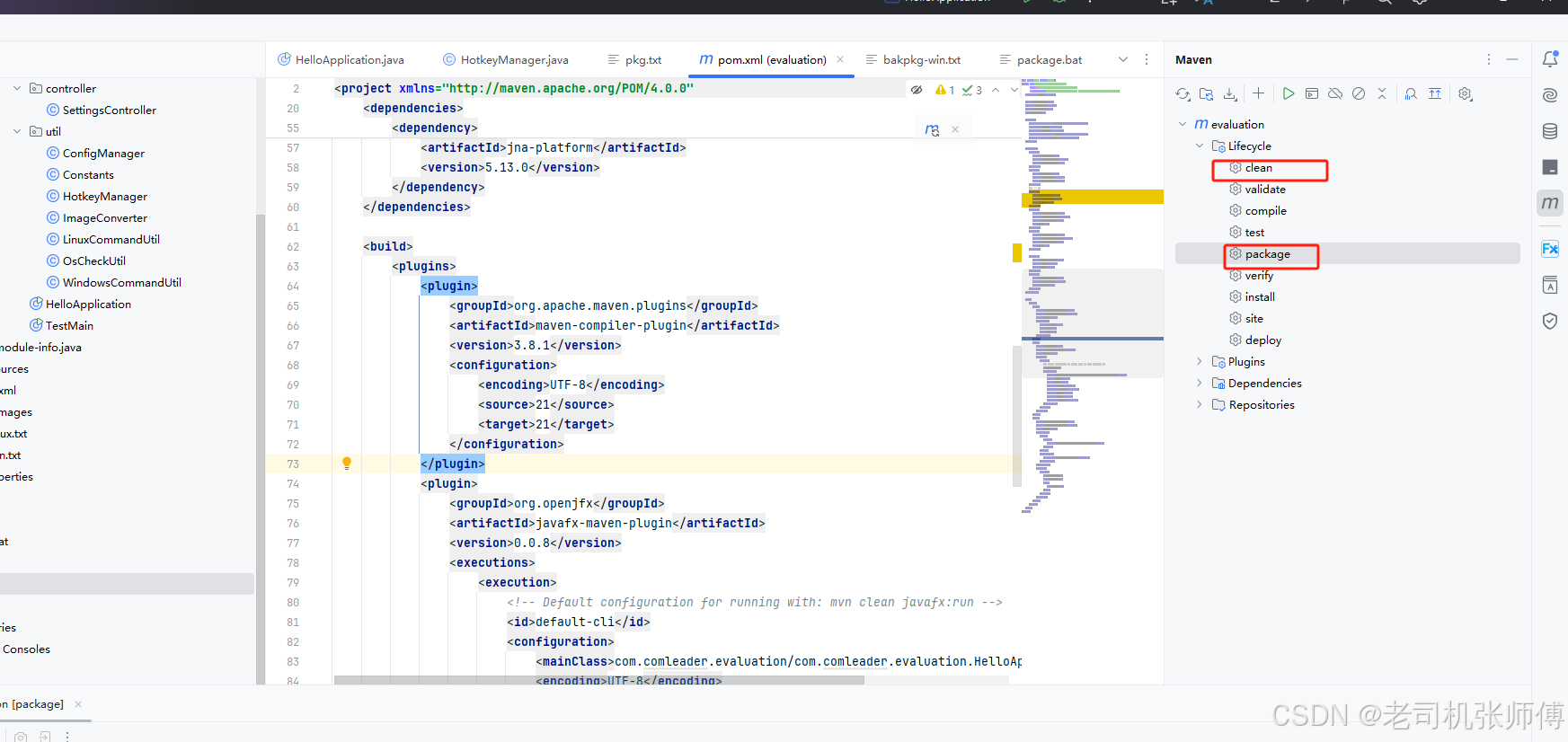Expand the Dependencies node
Image resolution: width=1568 pixels, height=742 pixels.
(x=1200, y=383)
